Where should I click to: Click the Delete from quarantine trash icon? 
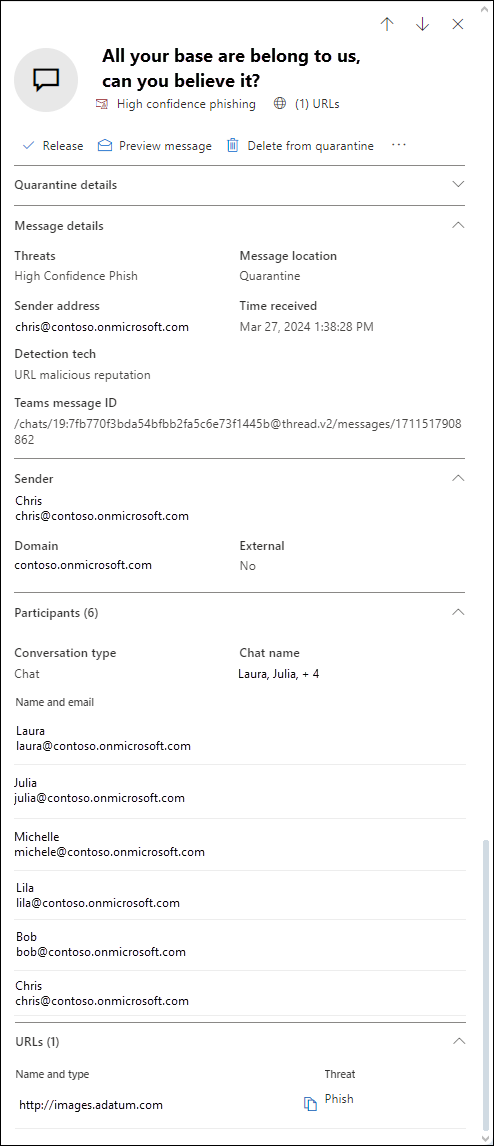(232, 145)
